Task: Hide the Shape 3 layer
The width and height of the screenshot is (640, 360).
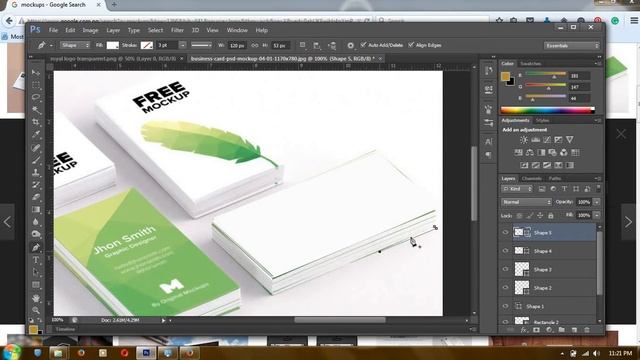Action: [x=505, y=269]
